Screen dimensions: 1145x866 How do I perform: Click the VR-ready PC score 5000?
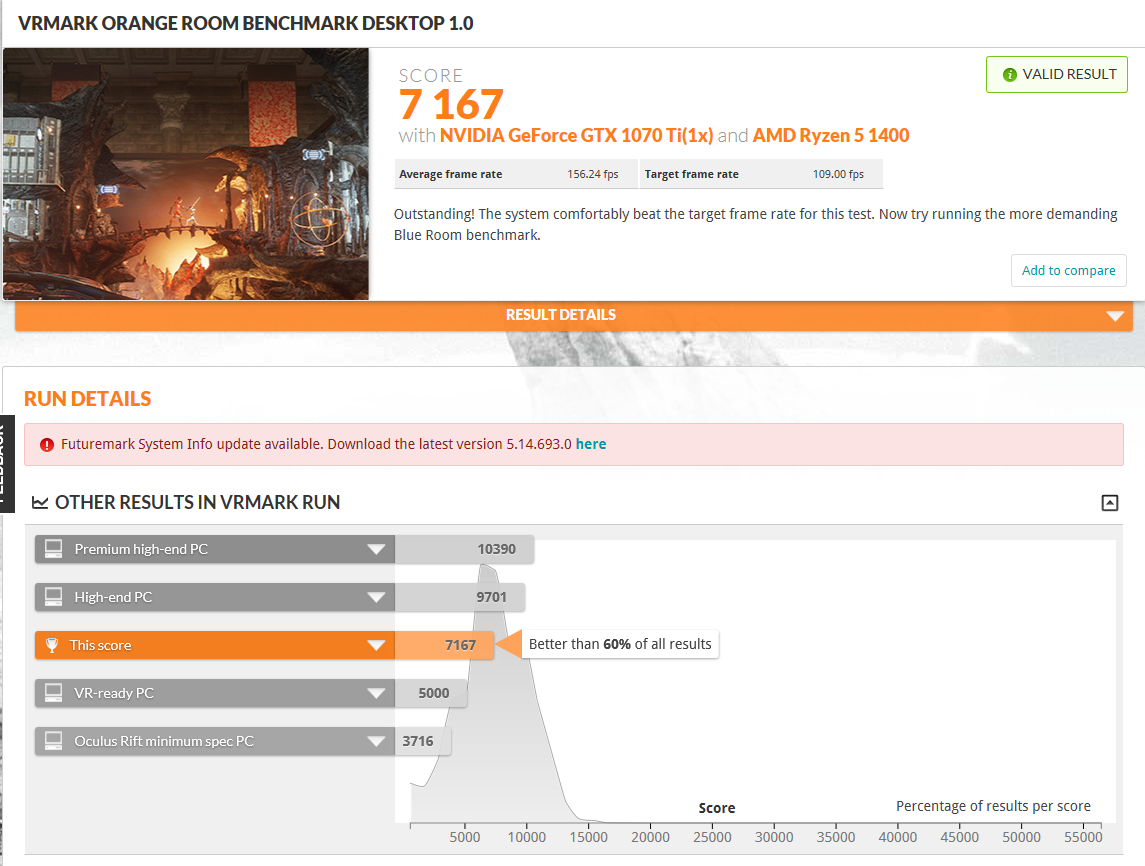(x=434, y=693)
